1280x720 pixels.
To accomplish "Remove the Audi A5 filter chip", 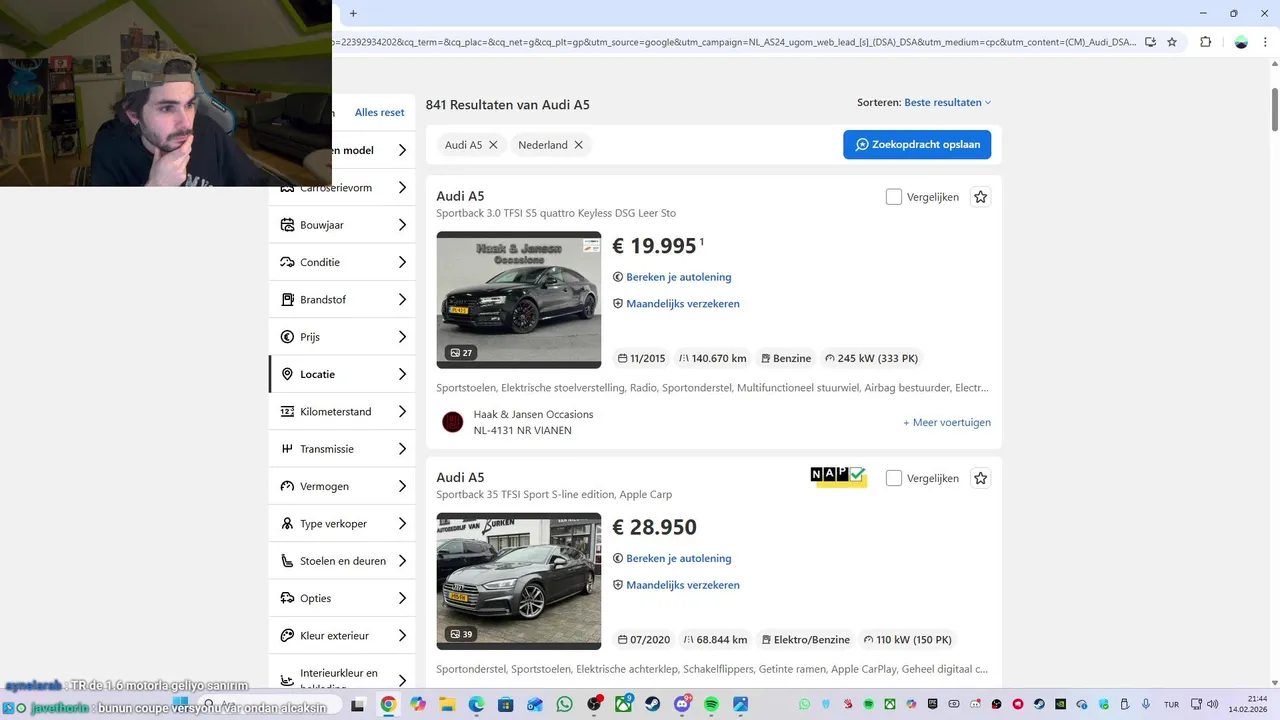I will pos(493,145).
